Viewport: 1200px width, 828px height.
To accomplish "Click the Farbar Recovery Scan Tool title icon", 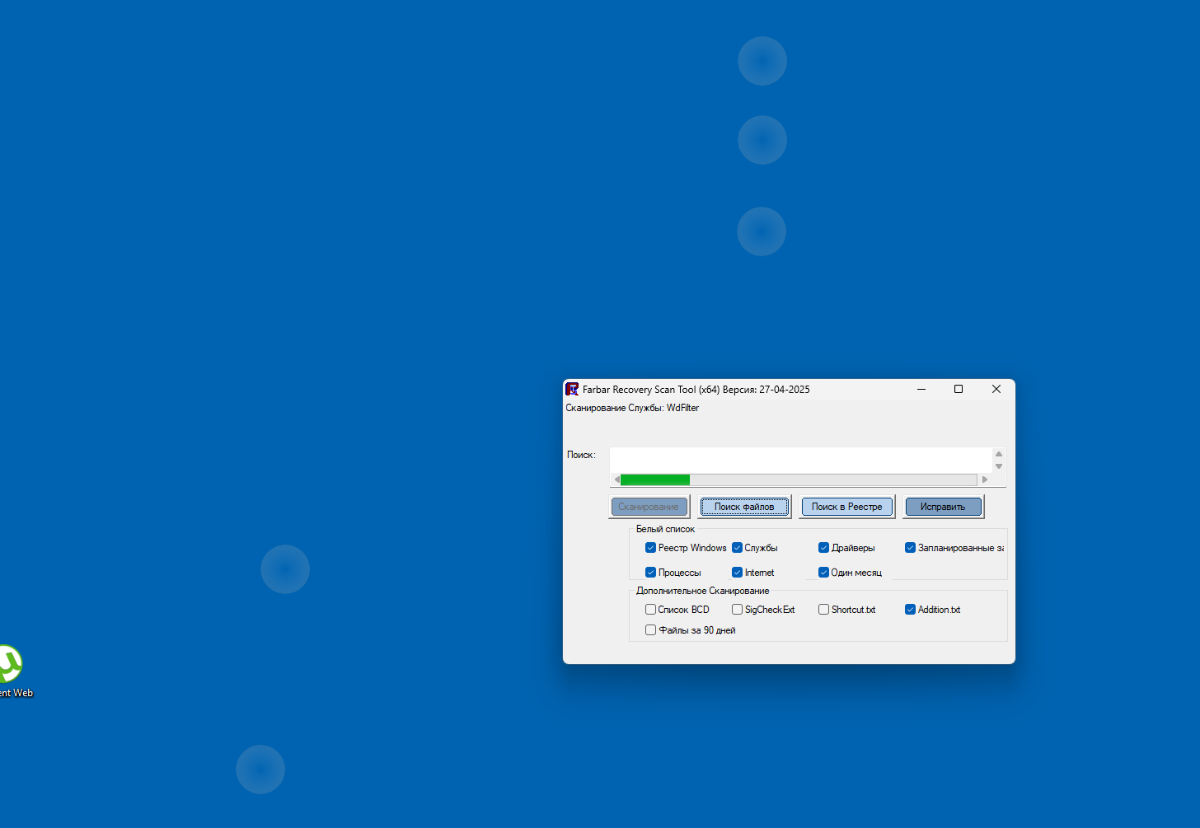I will pyautogui.click(x=572, y=389).
